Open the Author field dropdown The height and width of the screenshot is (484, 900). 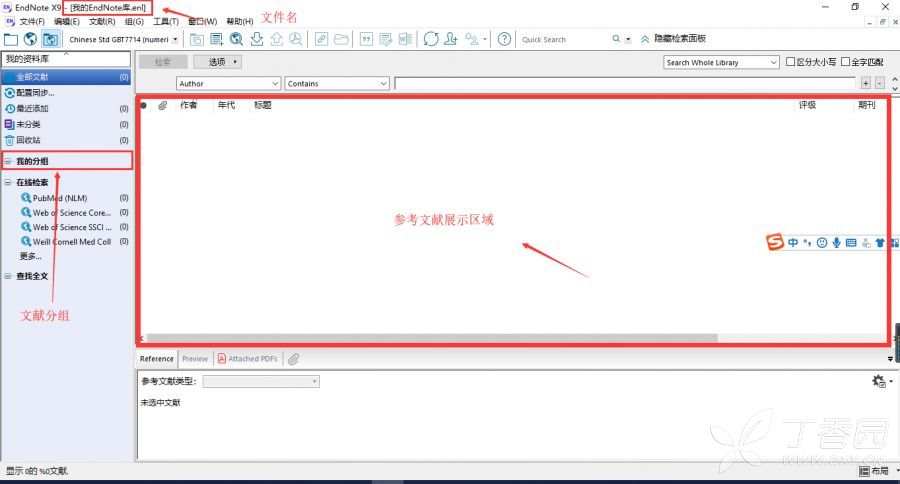228,83
